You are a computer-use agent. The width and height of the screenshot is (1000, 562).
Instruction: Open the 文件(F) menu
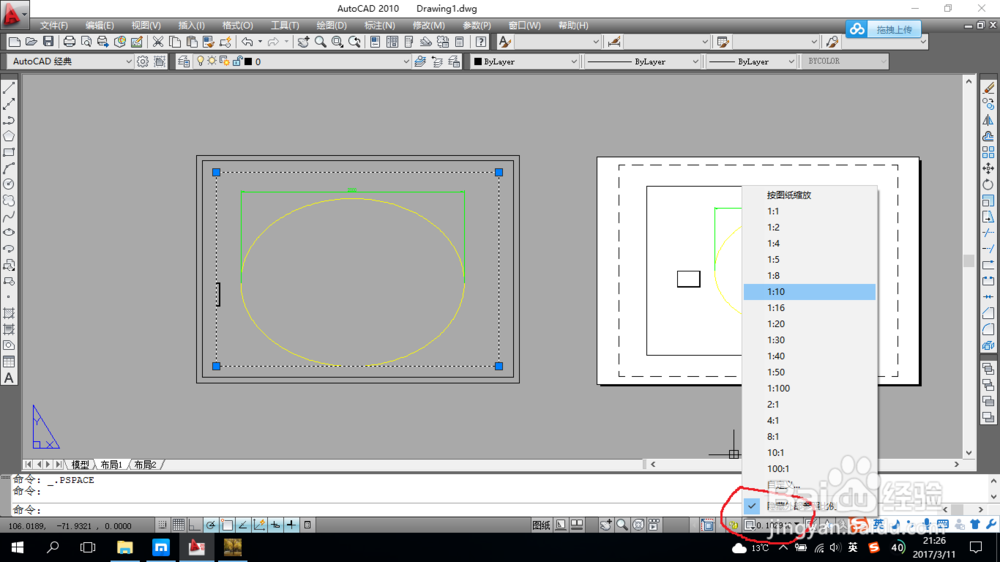click(54, 26)
